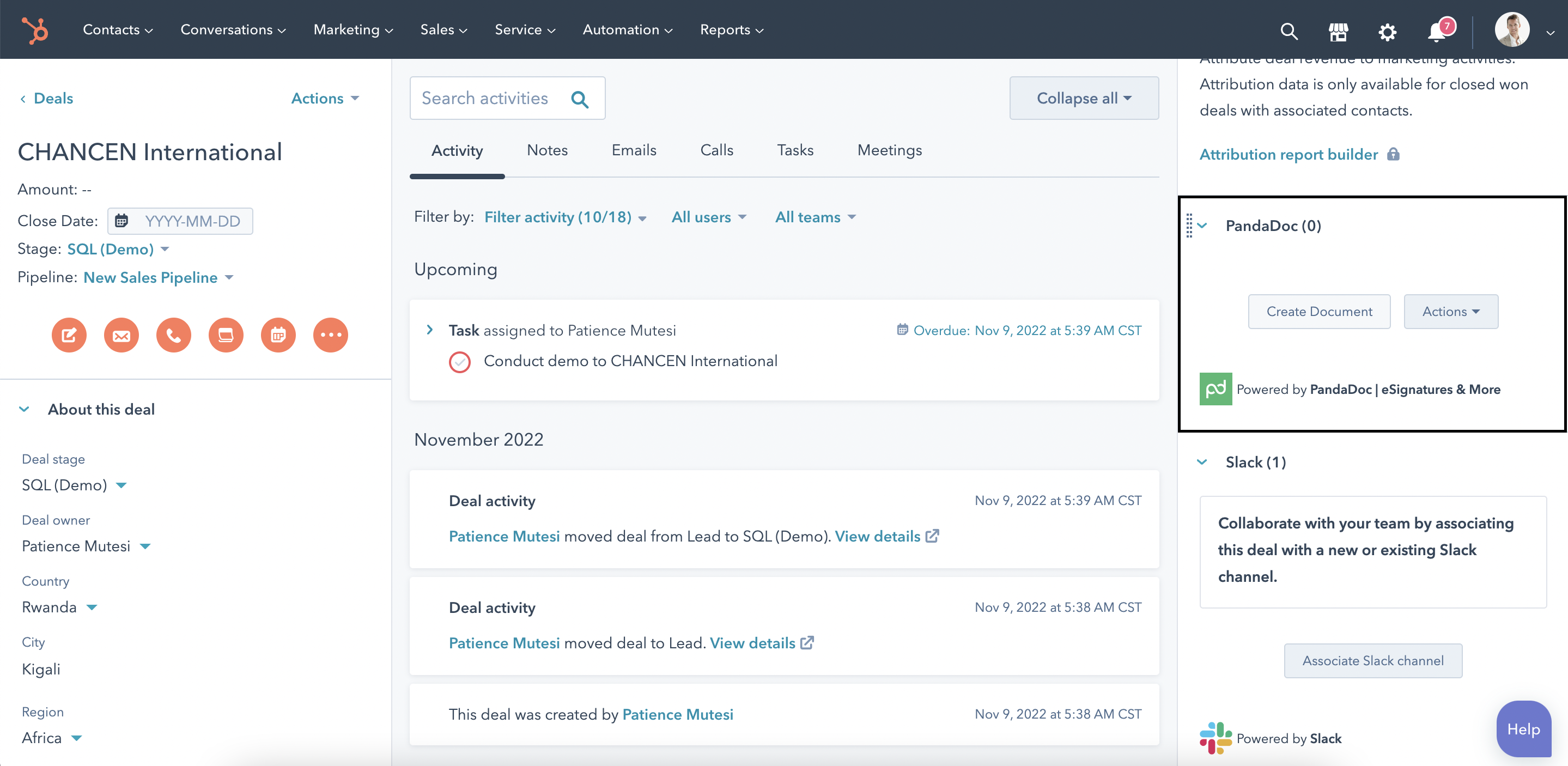Click the schedule meeting icon

[278, 335]
